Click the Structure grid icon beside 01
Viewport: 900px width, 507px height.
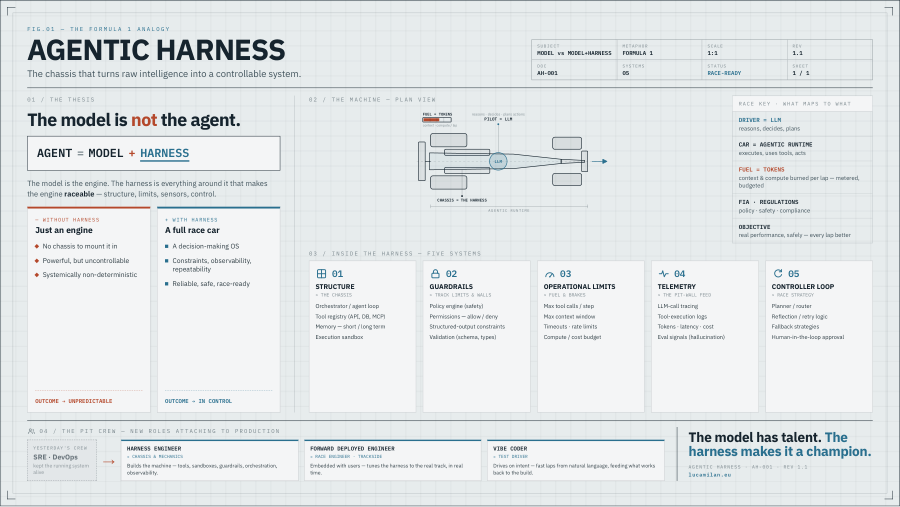[x=321, y=274]
